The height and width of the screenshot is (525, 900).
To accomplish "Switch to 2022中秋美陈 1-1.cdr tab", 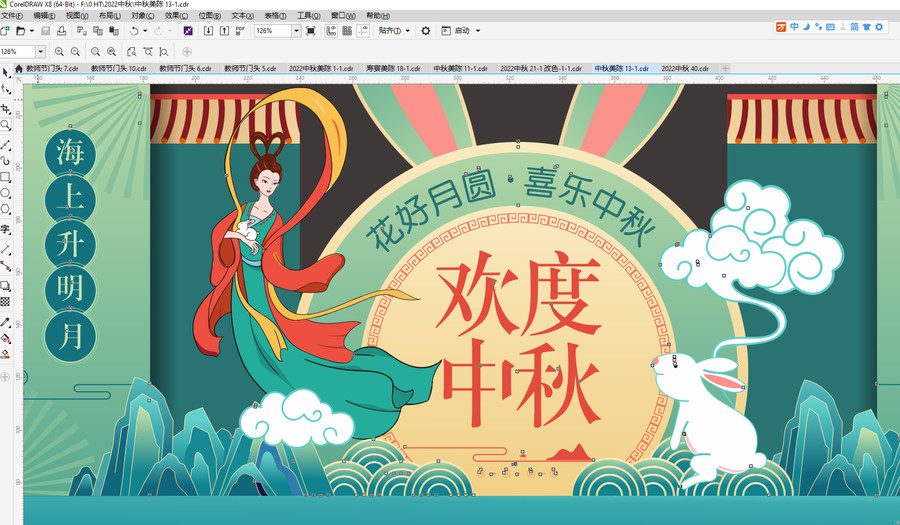I will pyautogui.click(x=321, y=68).
